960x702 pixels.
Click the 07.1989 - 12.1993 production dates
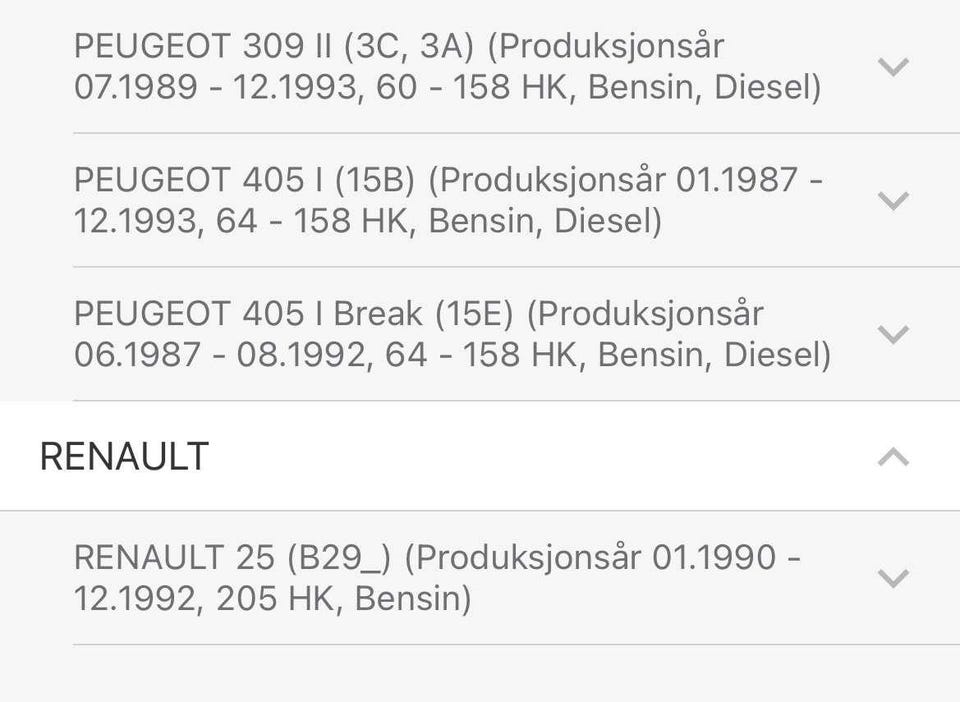pyautogui.click(x=214, y=88)
